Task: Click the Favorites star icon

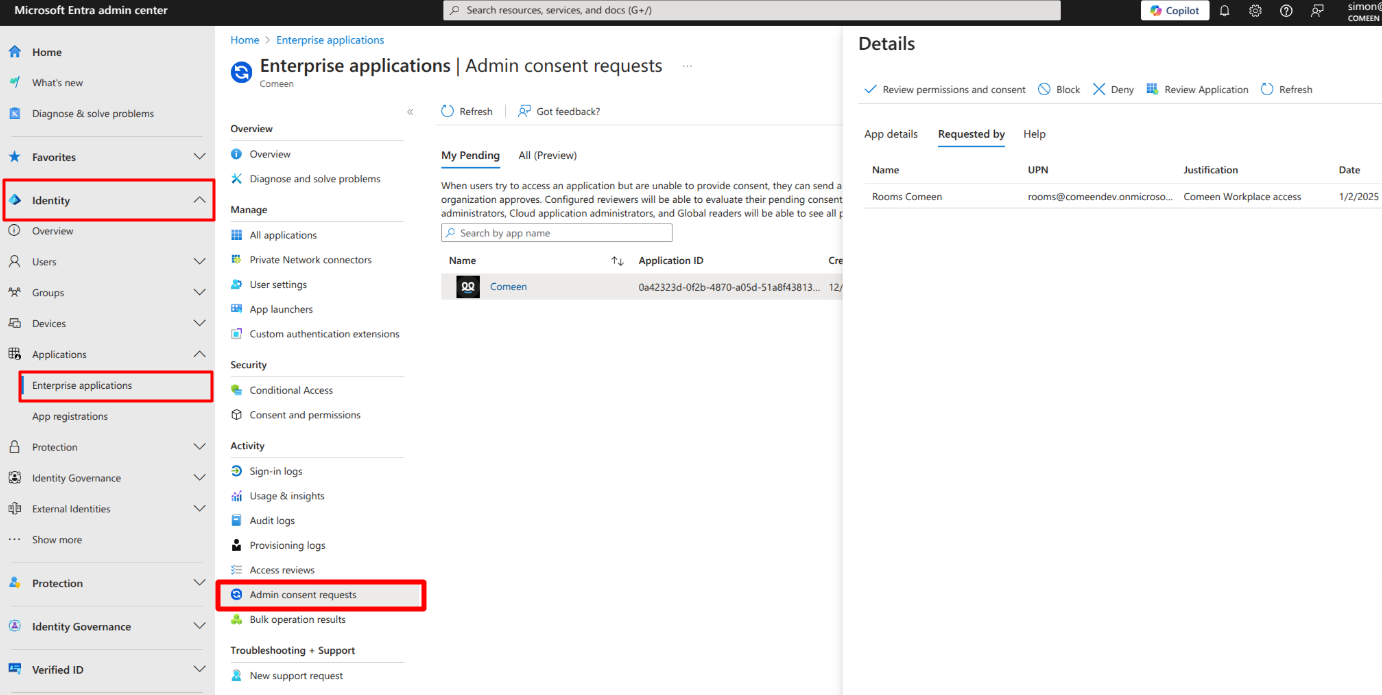Action: click(x=15, y=157)
